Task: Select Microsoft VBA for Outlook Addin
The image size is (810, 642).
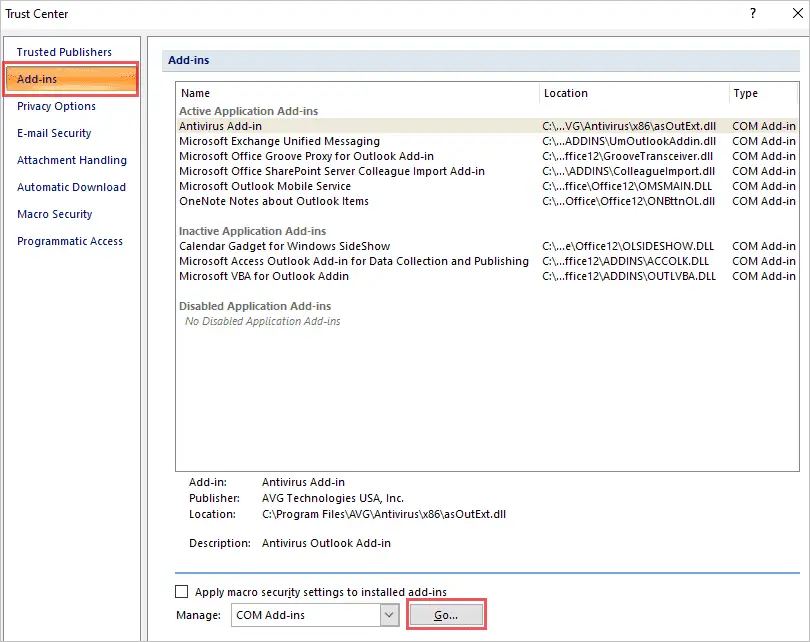Action: pos(487,276)
